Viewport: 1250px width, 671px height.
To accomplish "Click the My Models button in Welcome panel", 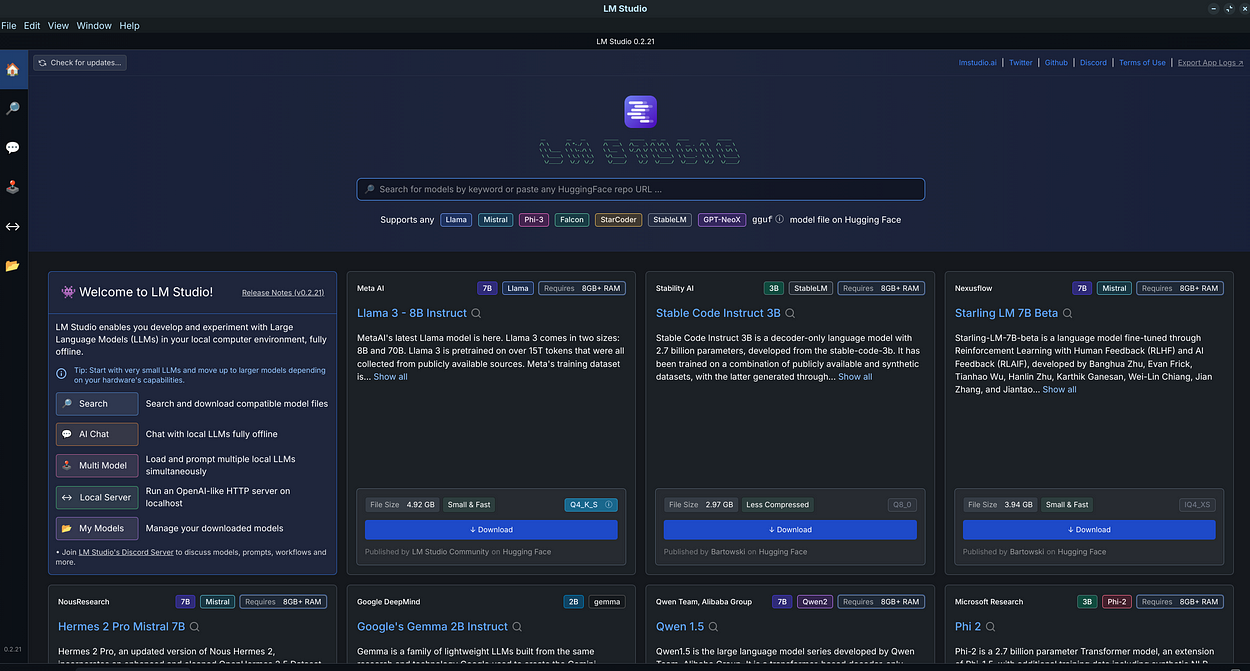I will [97, 528].
